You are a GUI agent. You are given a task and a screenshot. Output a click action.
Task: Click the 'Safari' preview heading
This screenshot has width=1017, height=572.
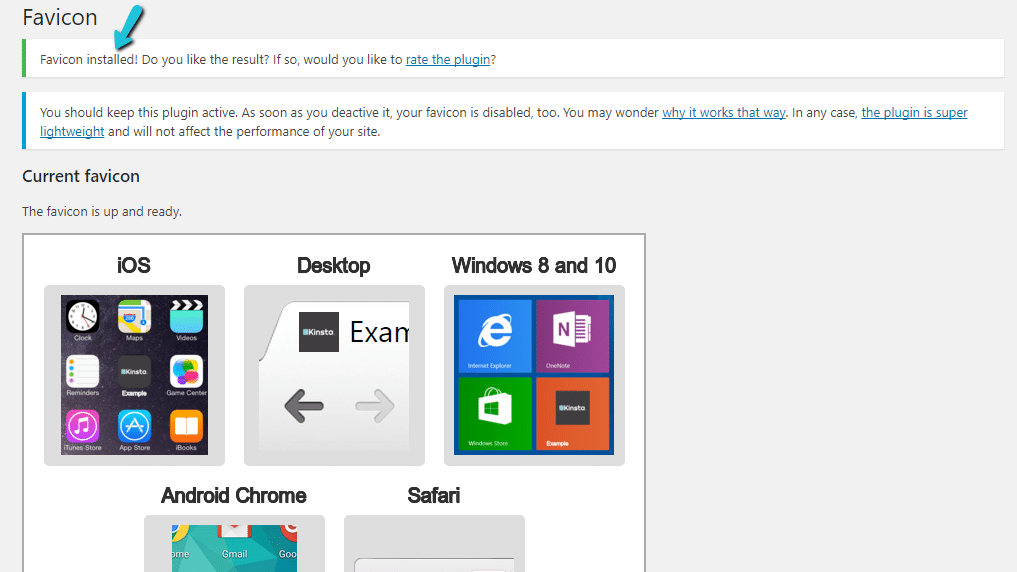pos(434,495)
